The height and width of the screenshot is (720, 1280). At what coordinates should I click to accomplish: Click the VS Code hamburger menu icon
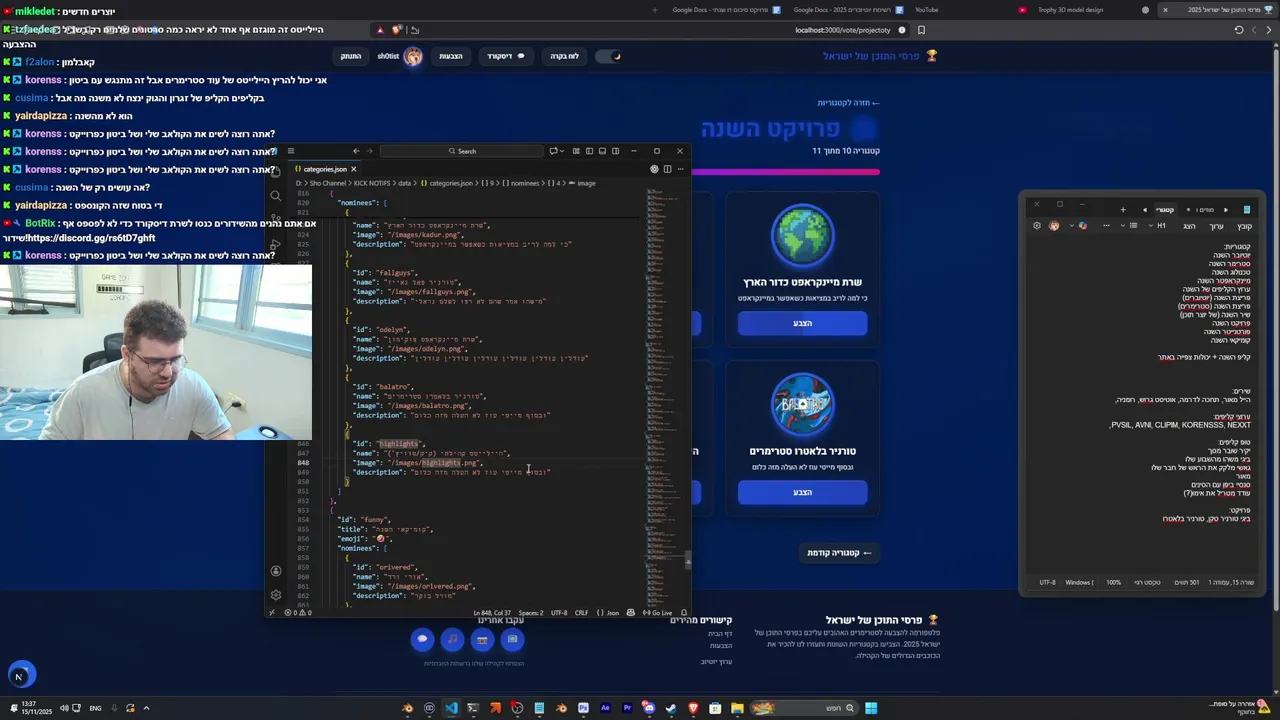point(291,151)
